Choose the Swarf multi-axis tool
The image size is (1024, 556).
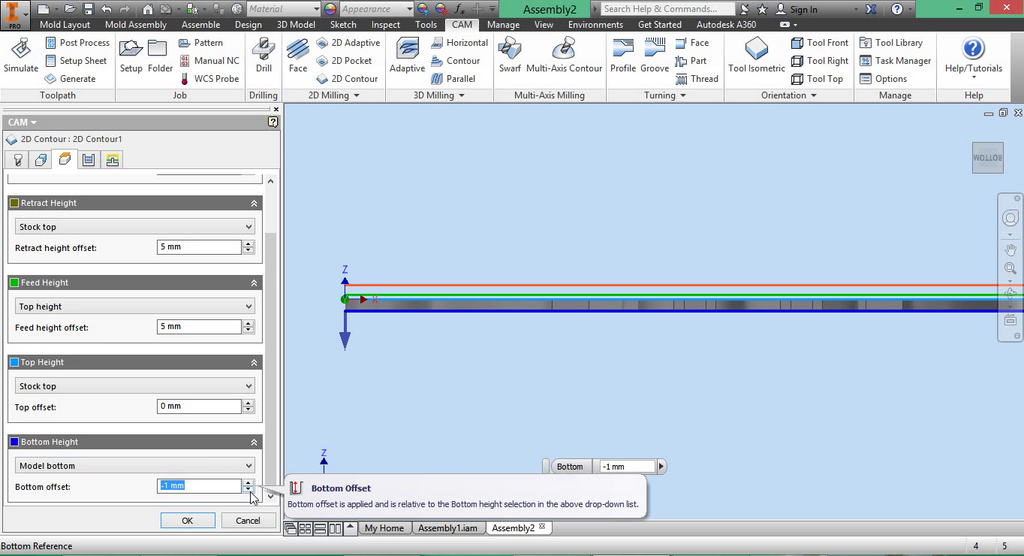coord(509,55)
